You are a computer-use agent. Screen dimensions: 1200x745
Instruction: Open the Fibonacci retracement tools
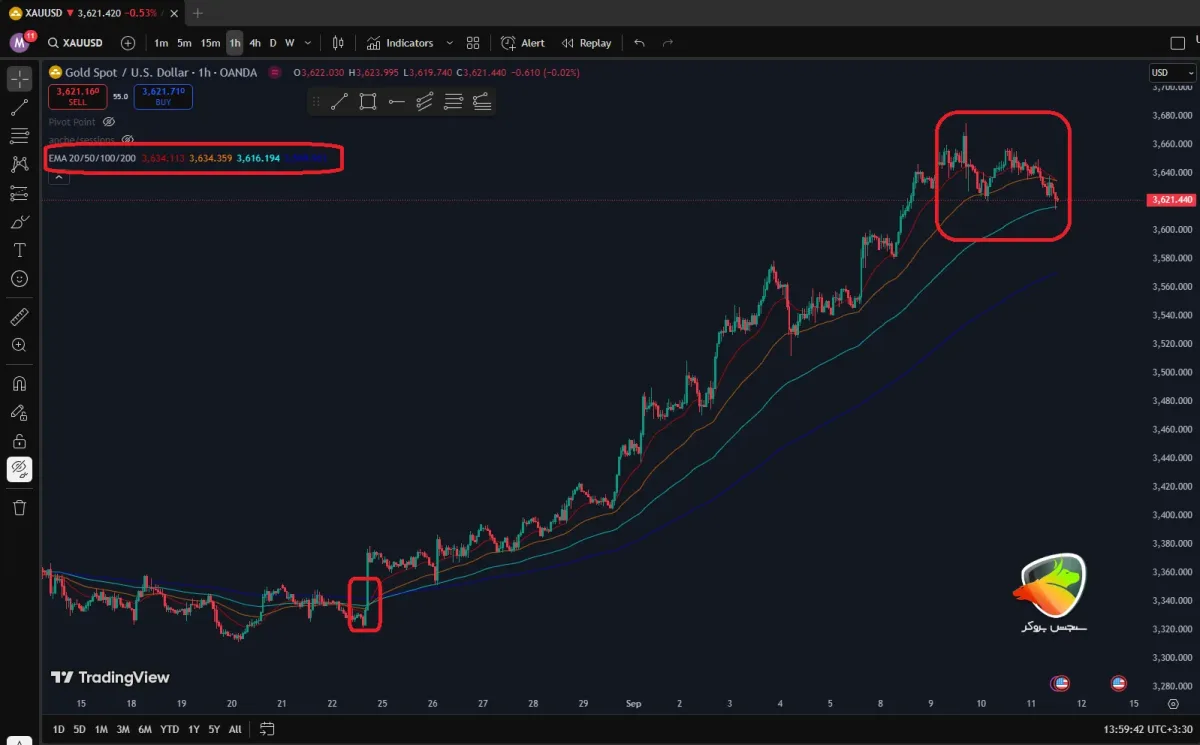19,136
